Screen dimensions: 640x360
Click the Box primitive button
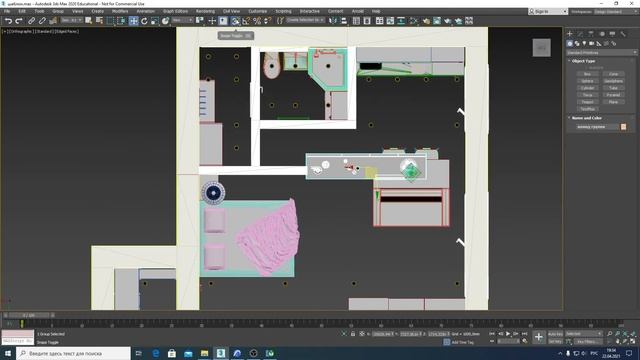click(x=587, y=74)
